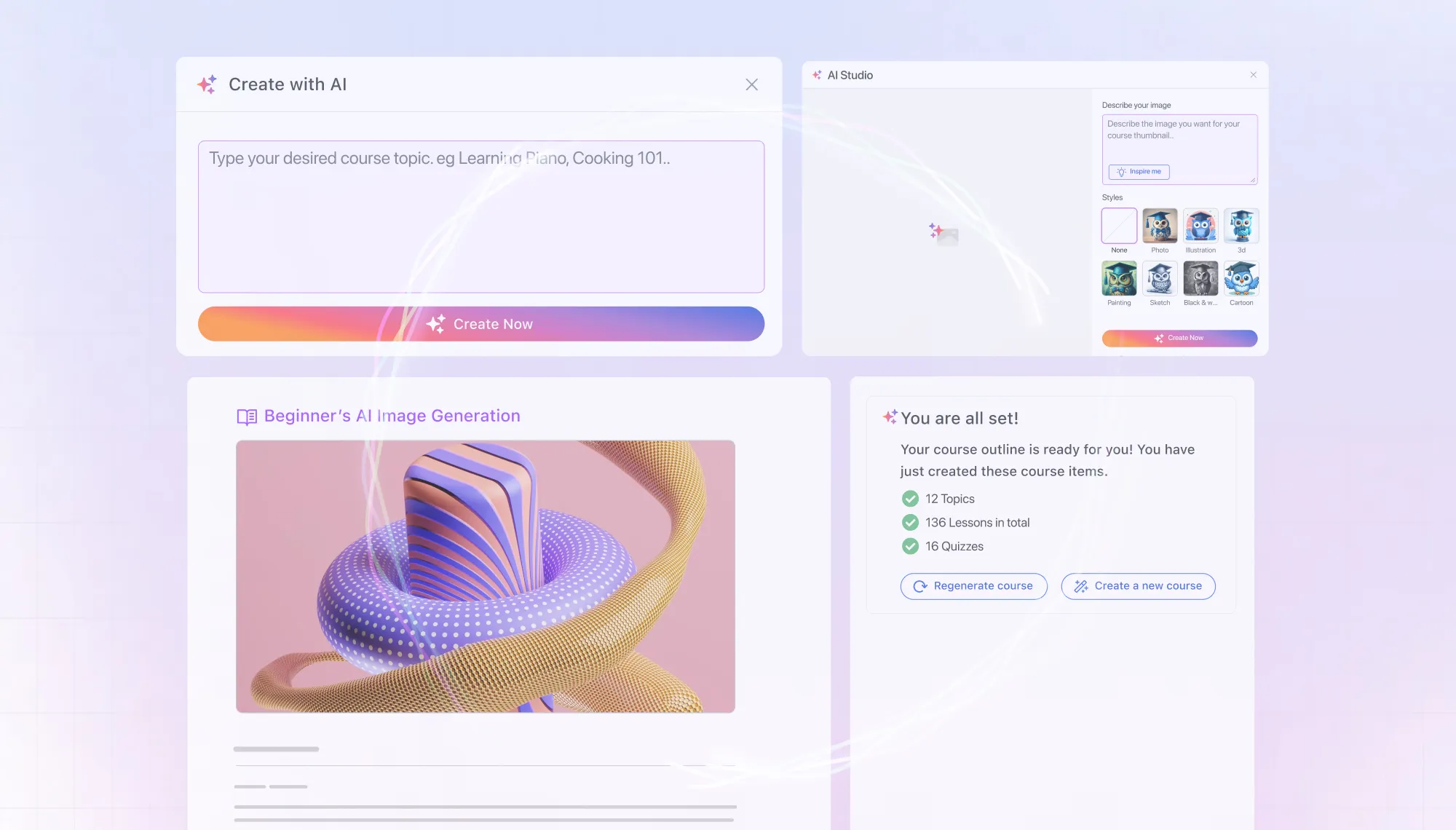
Task: Click the course thumbnail image
Action: (486, 576)
